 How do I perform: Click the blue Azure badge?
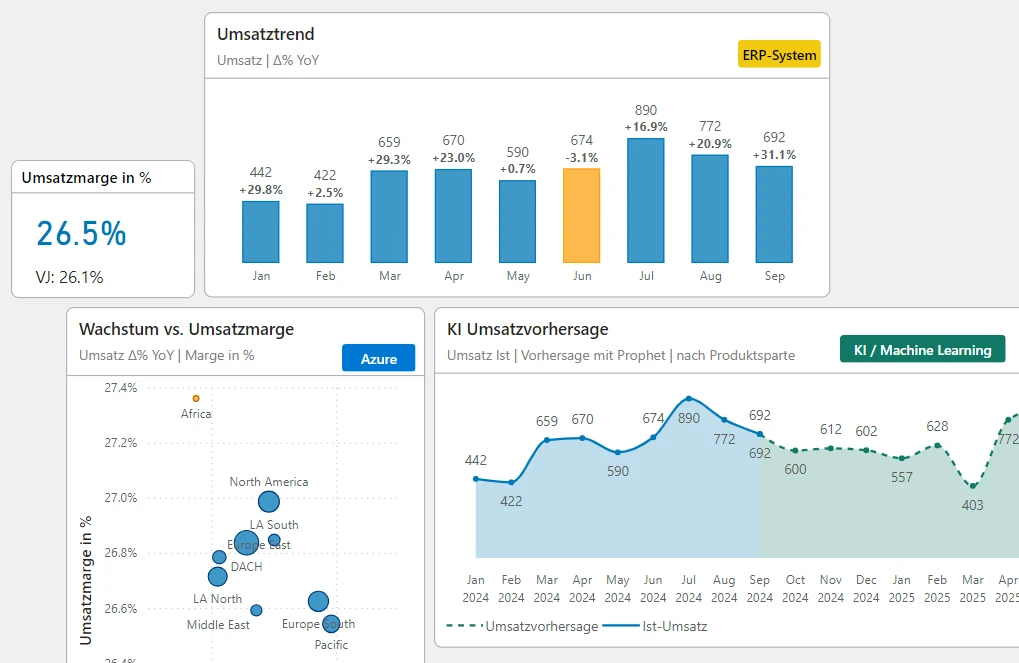(378, 358)
